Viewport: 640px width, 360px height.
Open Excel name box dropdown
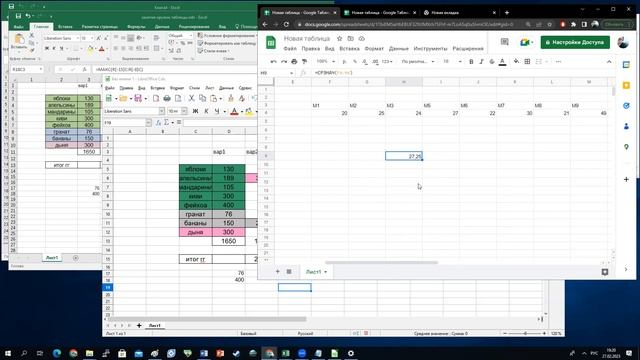40,69
